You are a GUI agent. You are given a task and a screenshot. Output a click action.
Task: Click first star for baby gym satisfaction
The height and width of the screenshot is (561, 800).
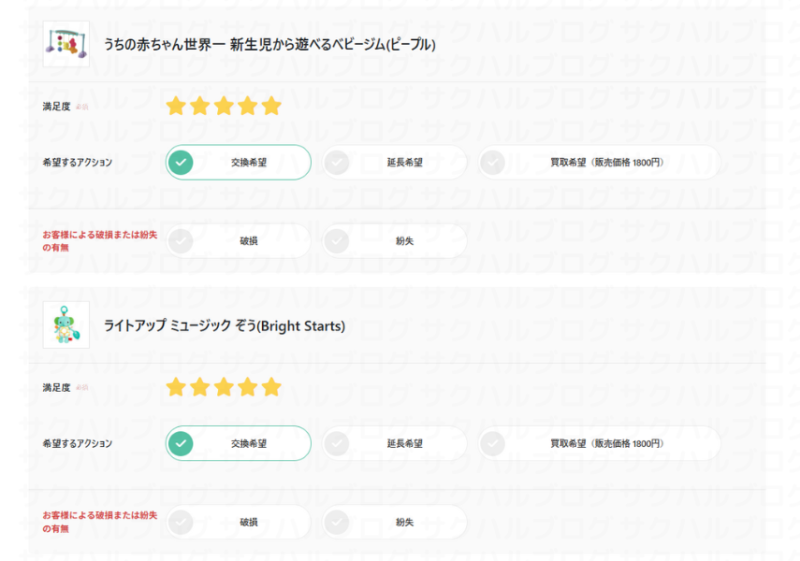tap(177, 106)
